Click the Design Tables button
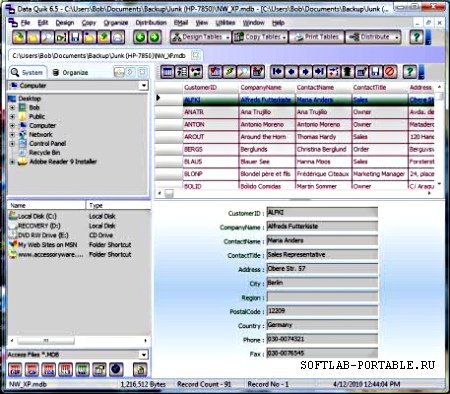 pyautogui.click(x=200, y=37)
